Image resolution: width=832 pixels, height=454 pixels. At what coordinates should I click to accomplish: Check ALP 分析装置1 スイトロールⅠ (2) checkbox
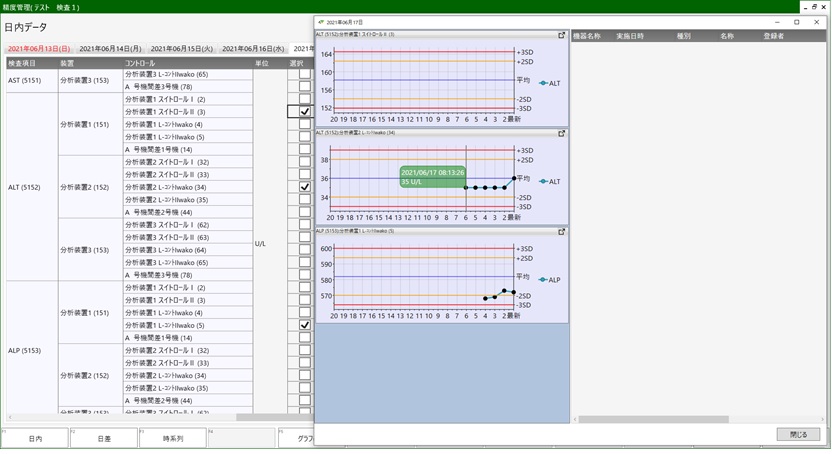305,287
